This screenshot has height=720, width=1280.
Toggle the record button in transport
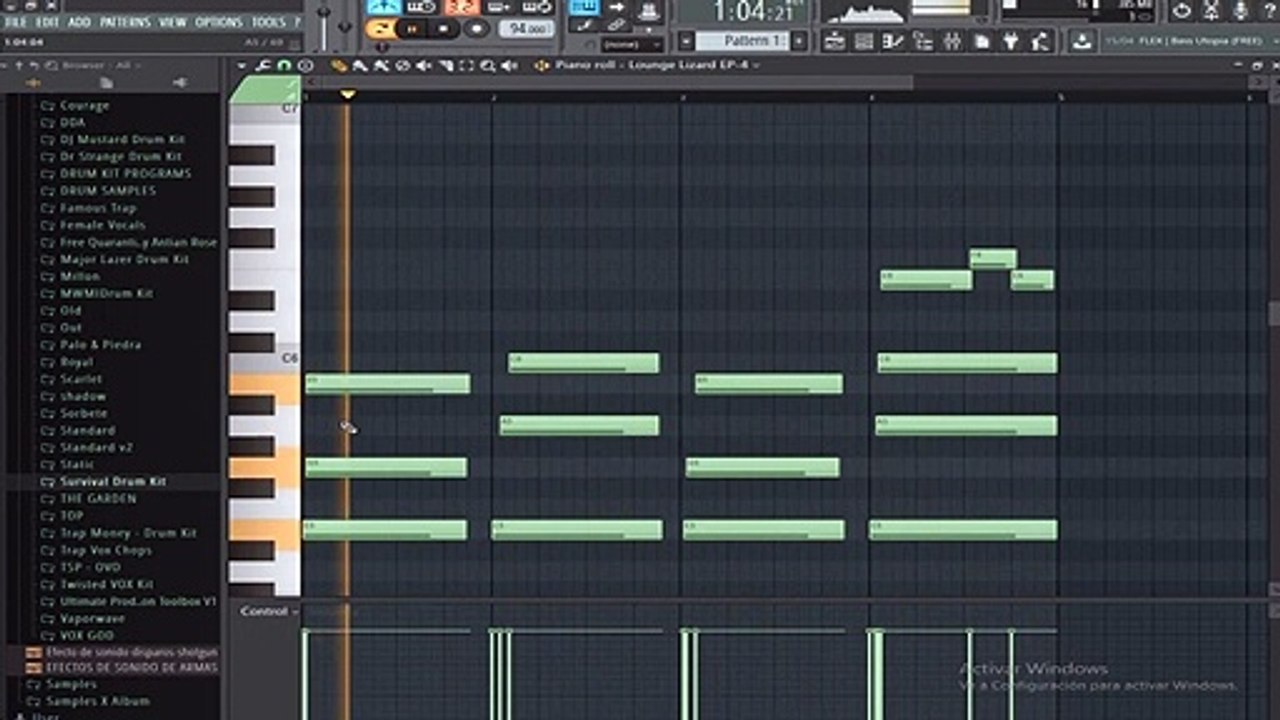click(x=477, y=28)
